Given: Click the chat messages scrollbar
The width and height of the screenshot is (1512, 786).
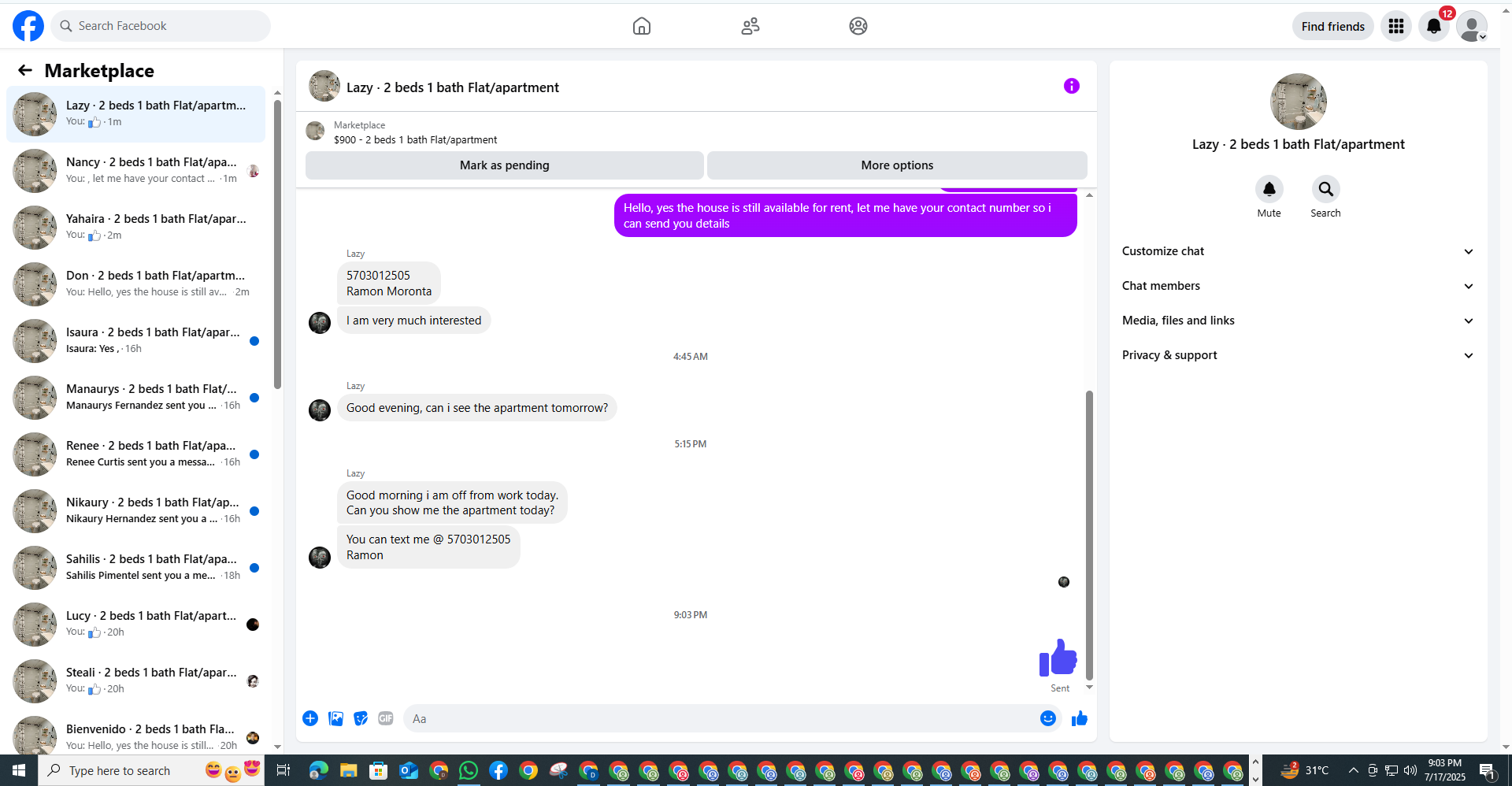Looking at the screenshot, I should [1089, 536].
